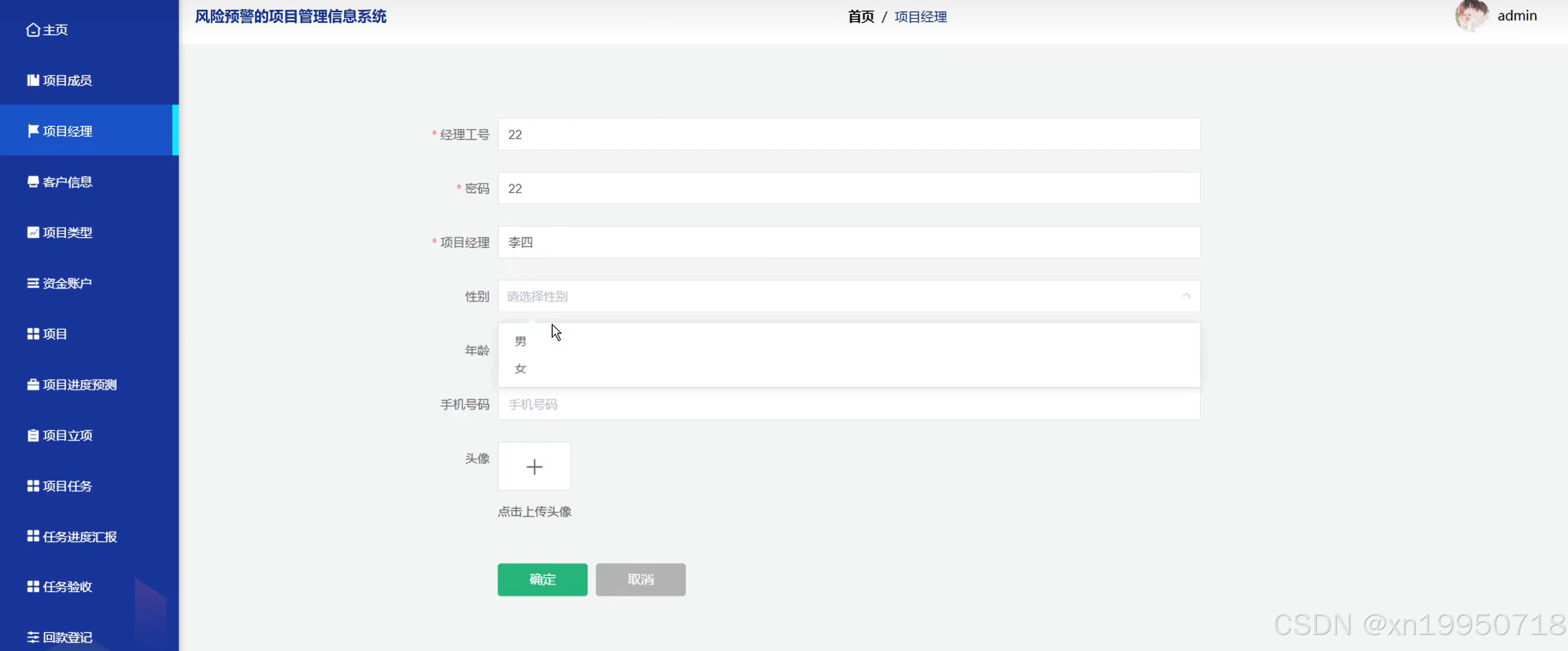
Task: Click the gray 取消 button
Action: 641,579
